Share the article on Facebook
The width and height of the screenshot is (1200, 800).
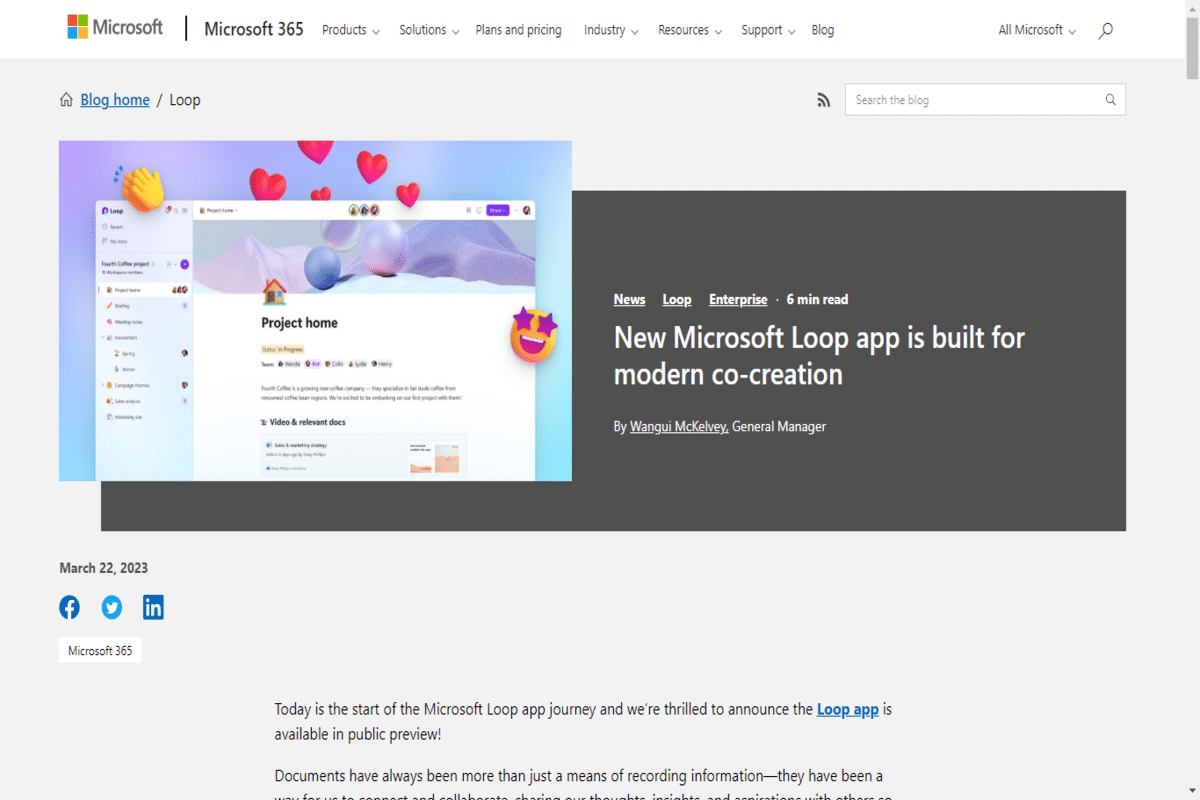69,607
